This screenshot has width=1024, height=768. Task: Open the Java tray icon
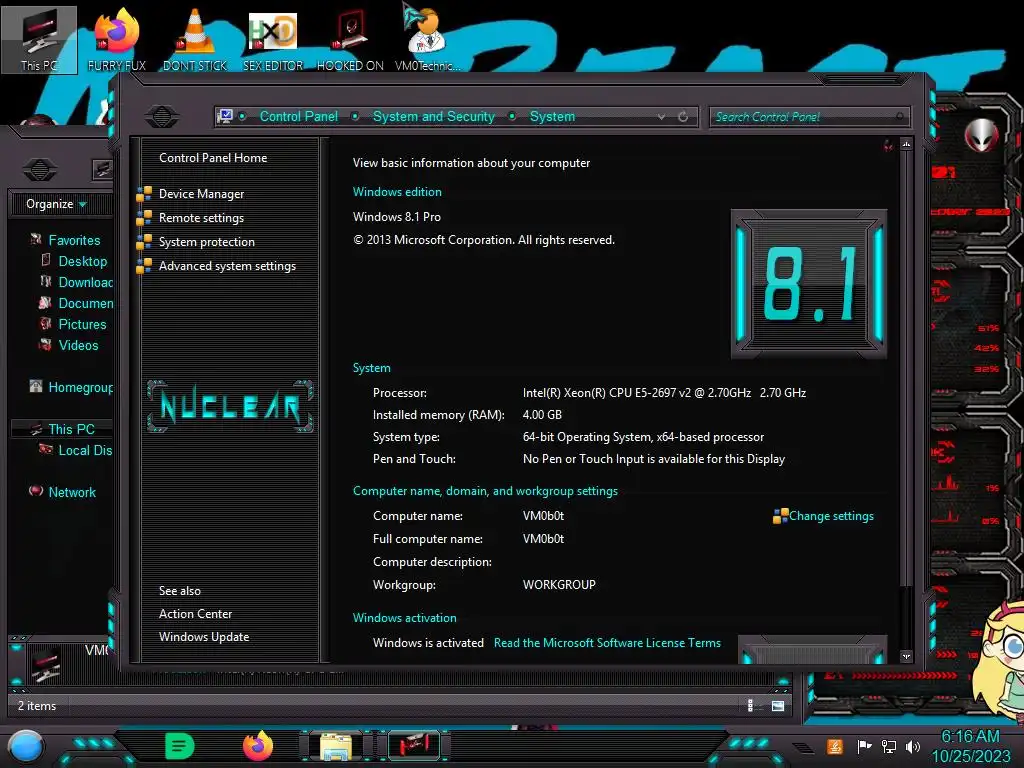[835, 746]
